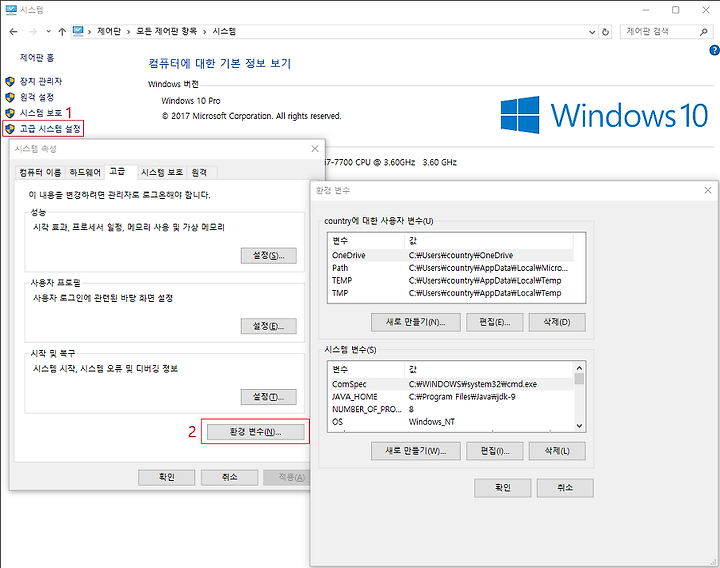Click shield icon beside 장치 관리자
The width and height of the screenshot is (720, 568).
[10, 82]
